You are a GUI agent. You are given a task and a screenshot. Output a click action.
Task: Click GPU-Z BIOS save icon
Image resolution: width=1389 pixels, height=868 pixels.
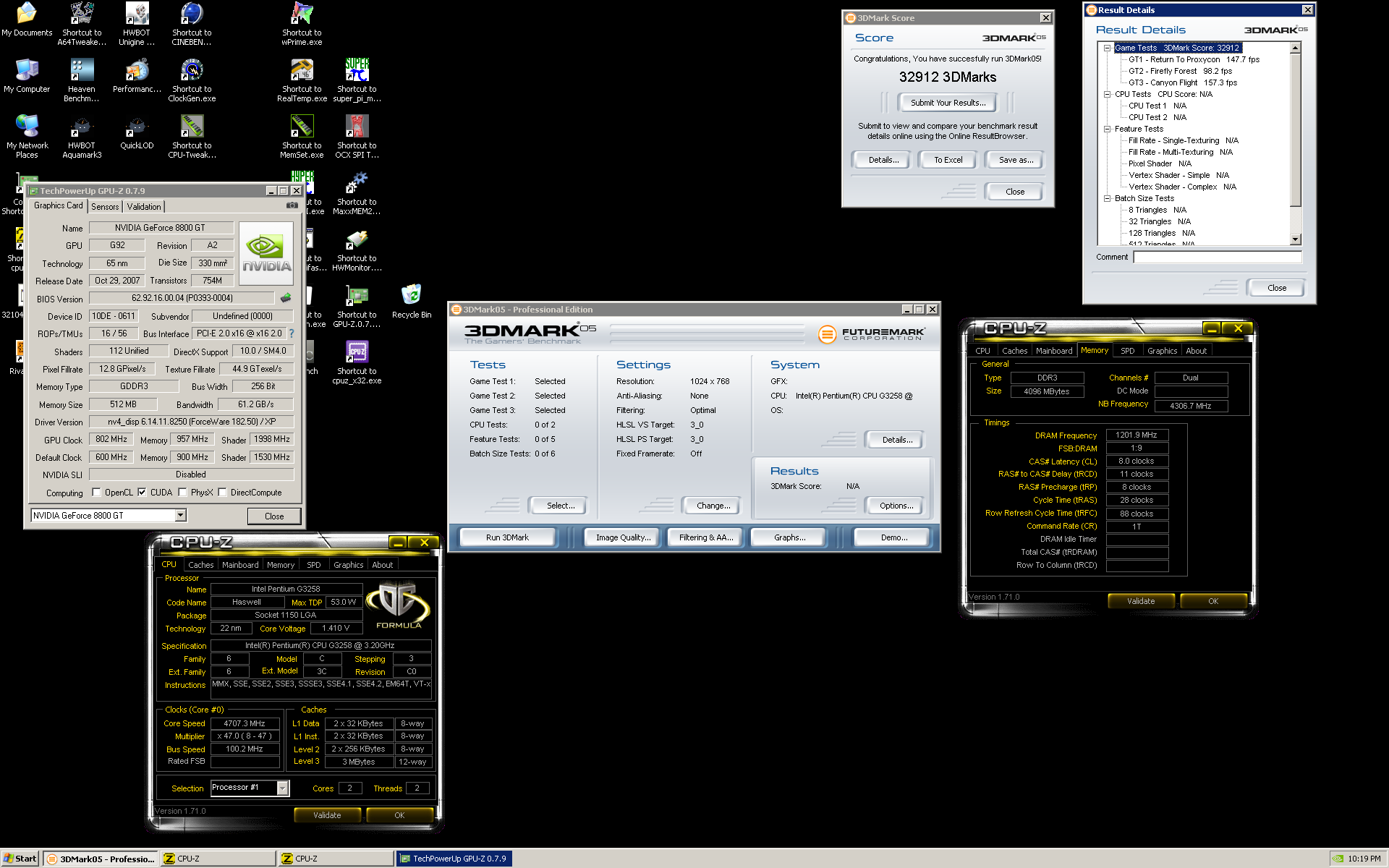coord(286,297)
